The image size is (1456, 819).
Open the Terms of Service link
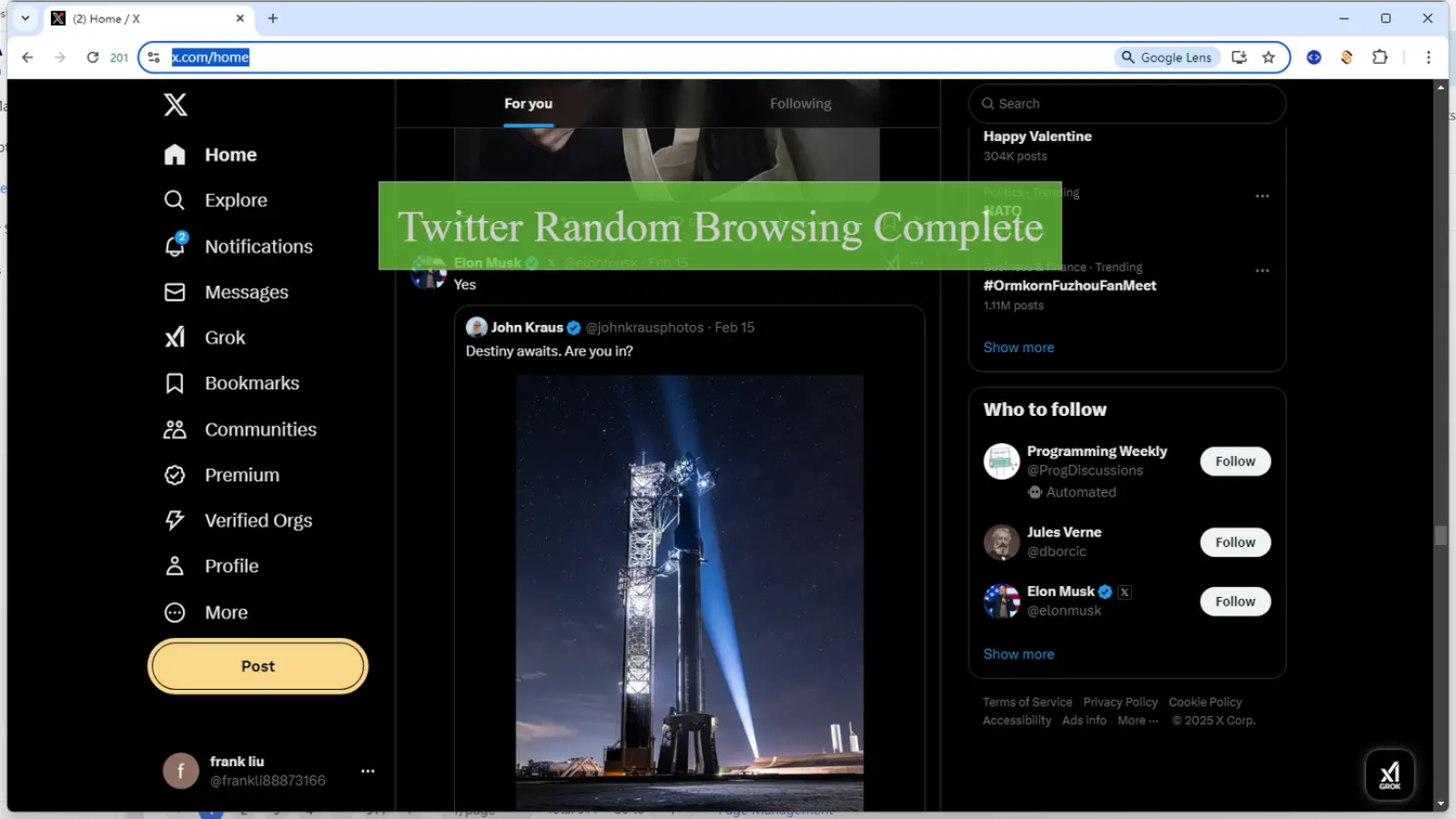1027,703
